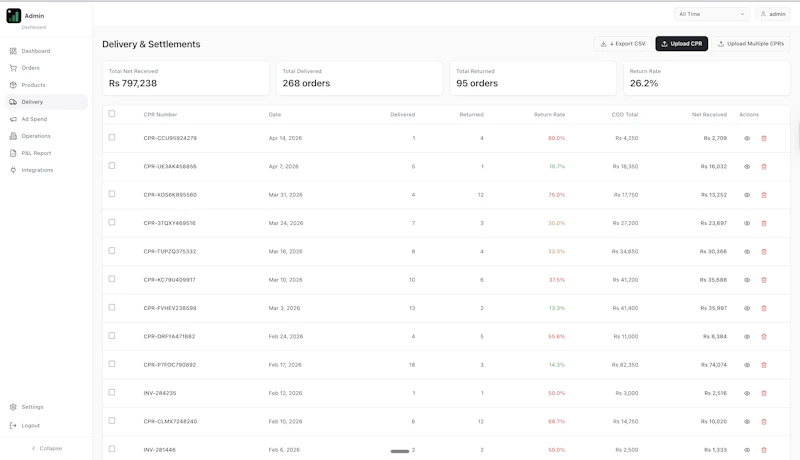Open the admin user menu
800x460 pixels.
click(773, 14)
